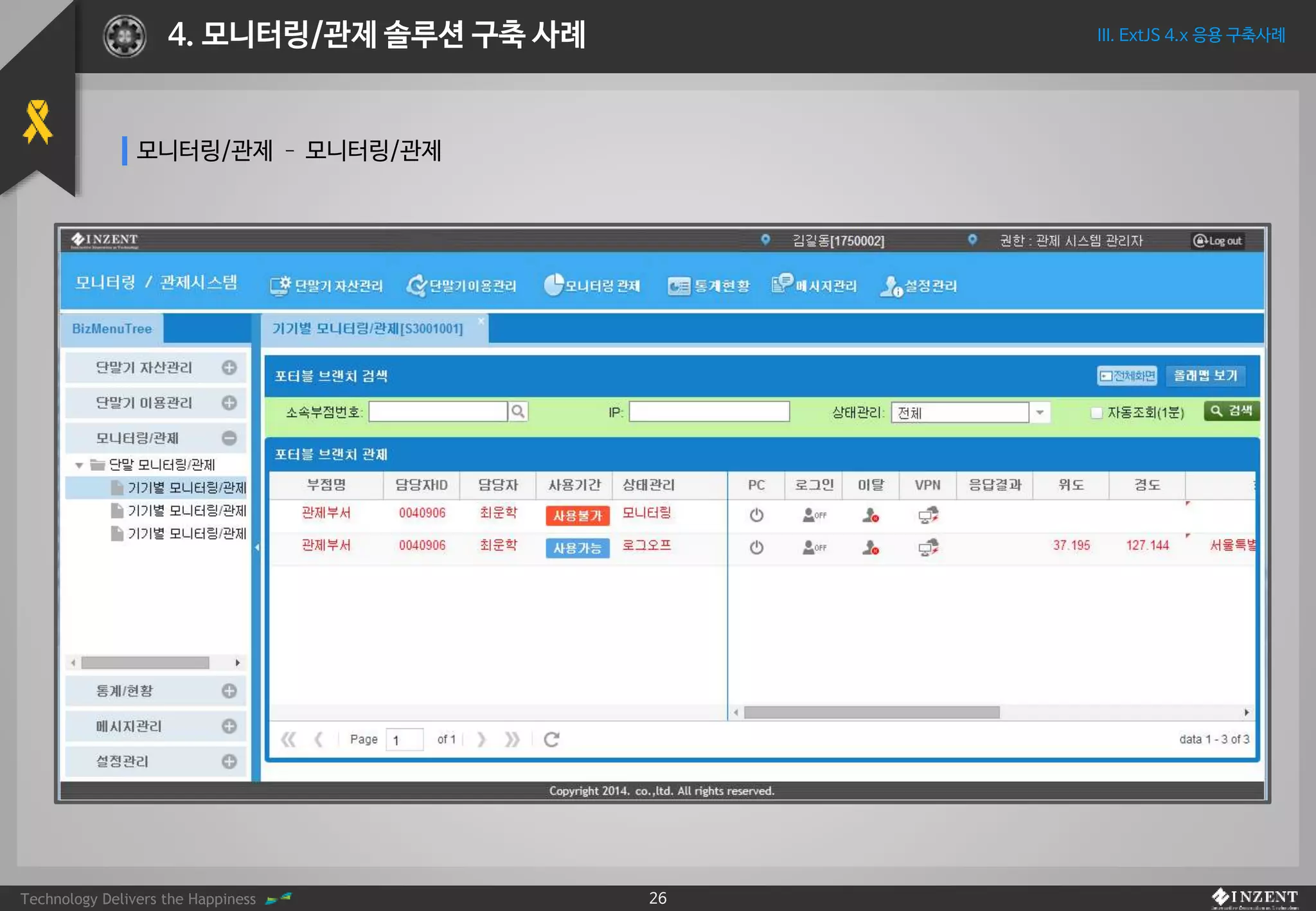Collapse 단말 모니터링/관제 tree folder arrow

coord(79,464)
